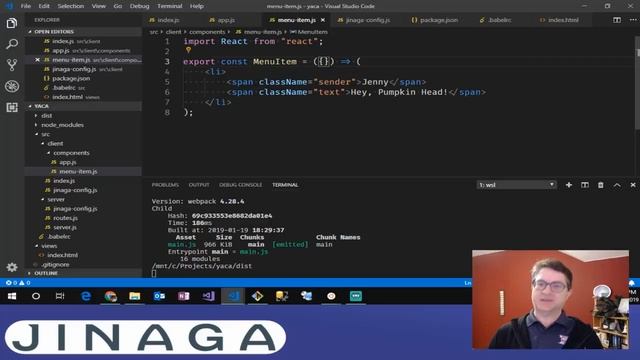Open the Extensions view
640x360 pixels.
(12, 107)
